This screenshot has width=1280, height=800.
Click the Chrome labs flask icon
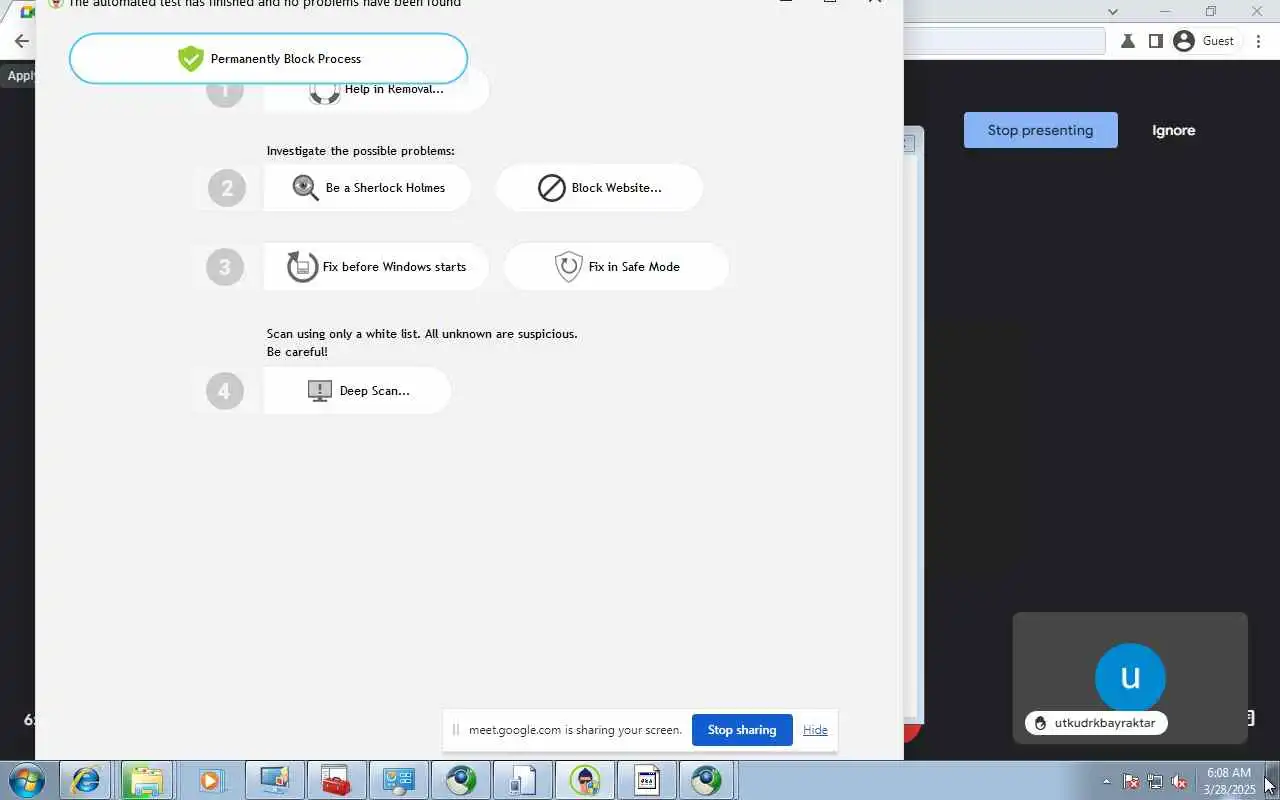point(1128,41)
